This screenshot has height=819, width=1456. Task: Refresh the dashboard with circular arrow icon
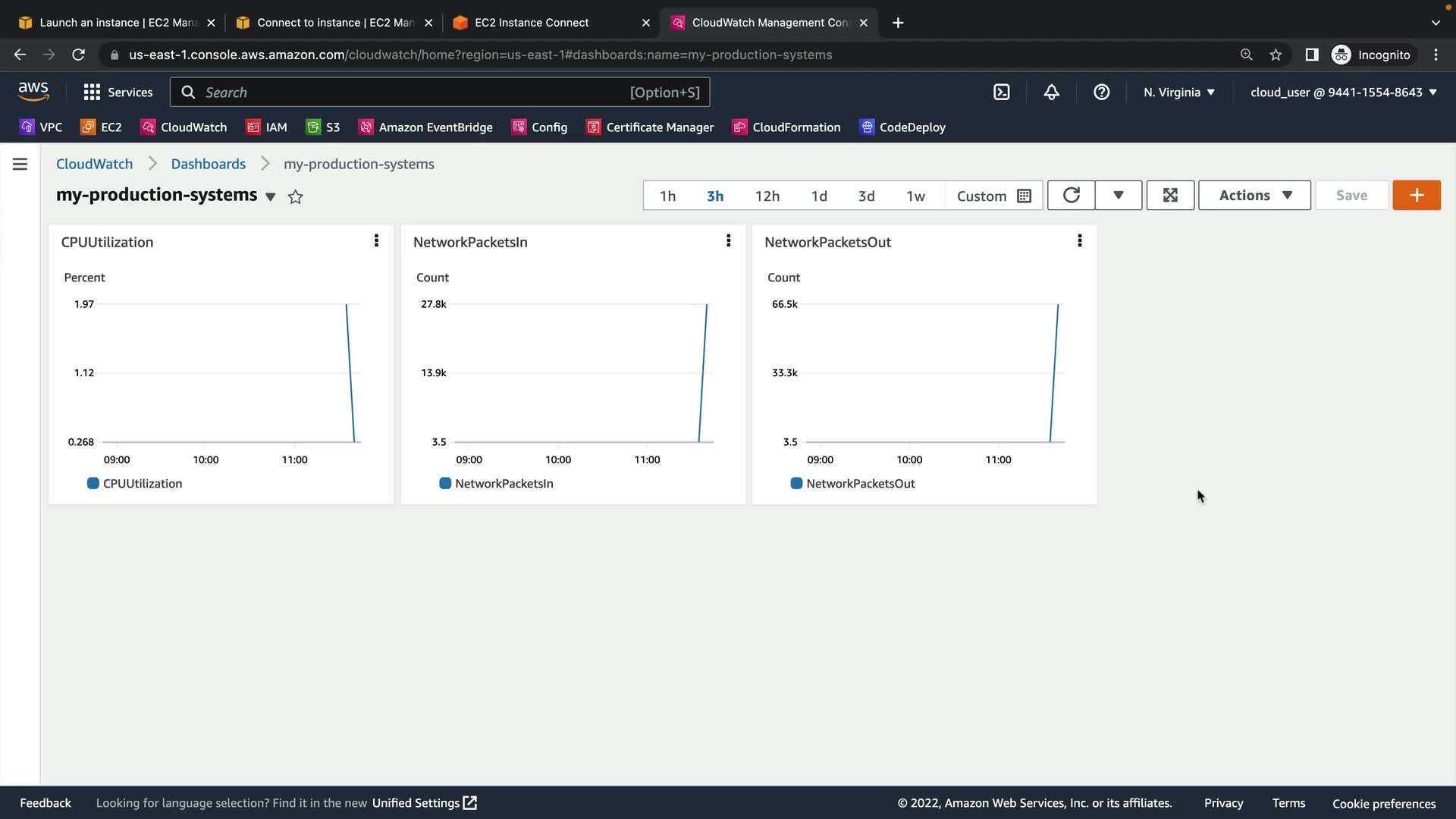tap(1071, 195)
